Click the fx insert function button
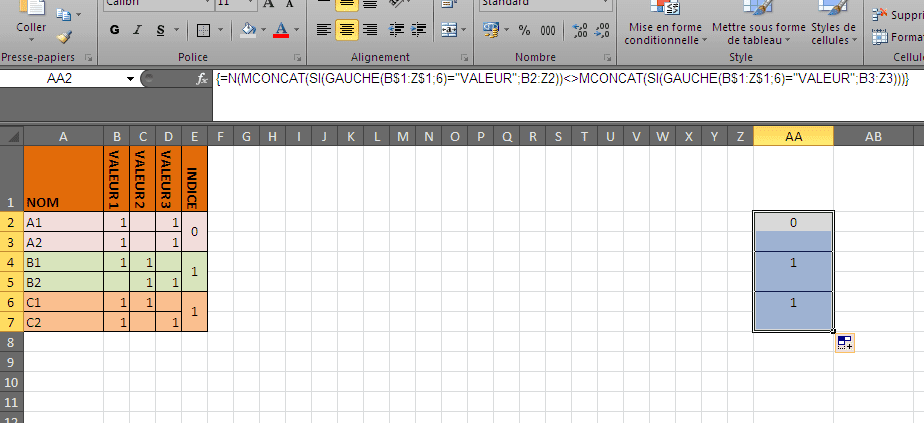 point(202,78)
